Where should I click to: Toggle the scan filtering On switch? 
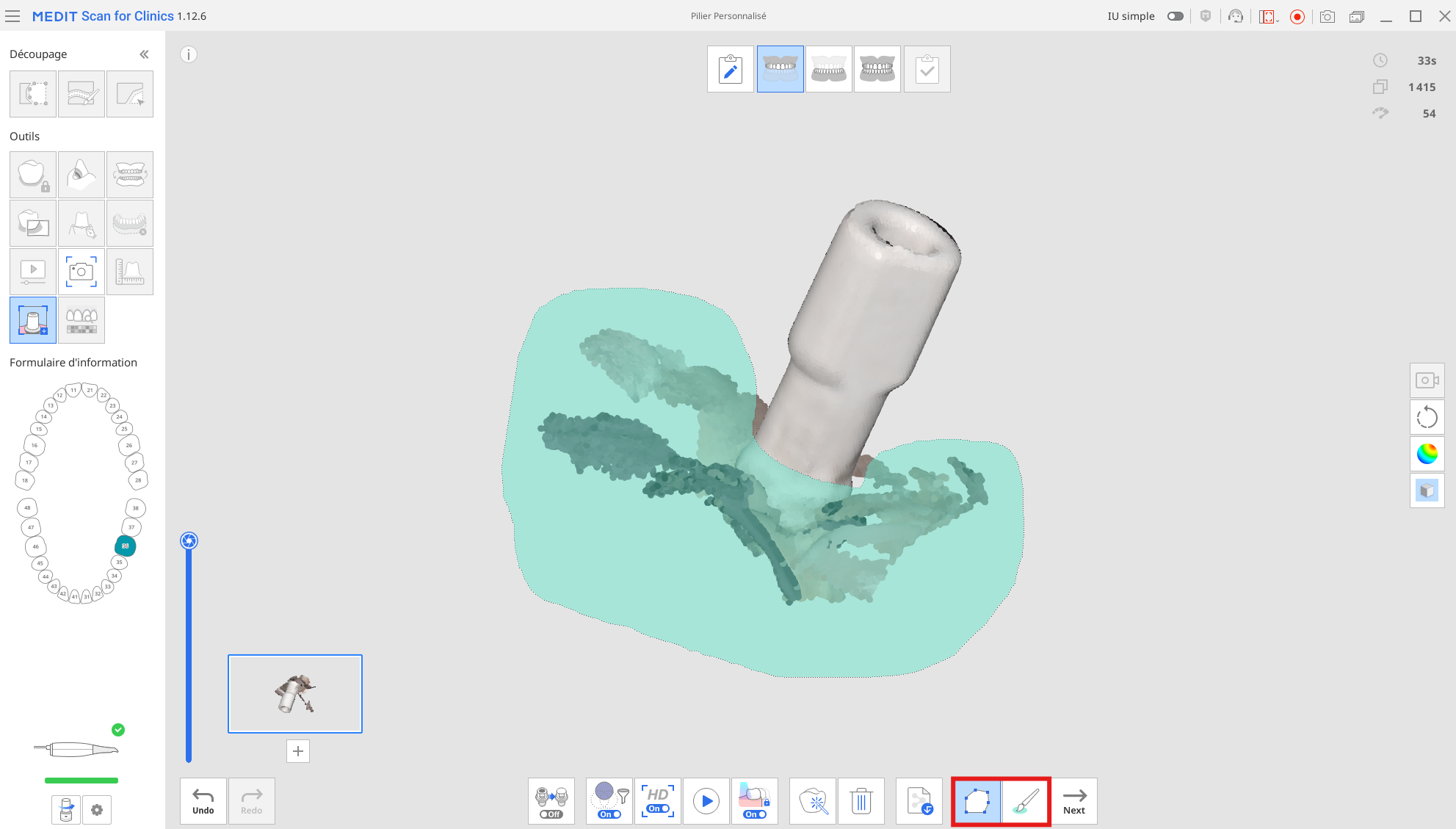pos(609,814)
